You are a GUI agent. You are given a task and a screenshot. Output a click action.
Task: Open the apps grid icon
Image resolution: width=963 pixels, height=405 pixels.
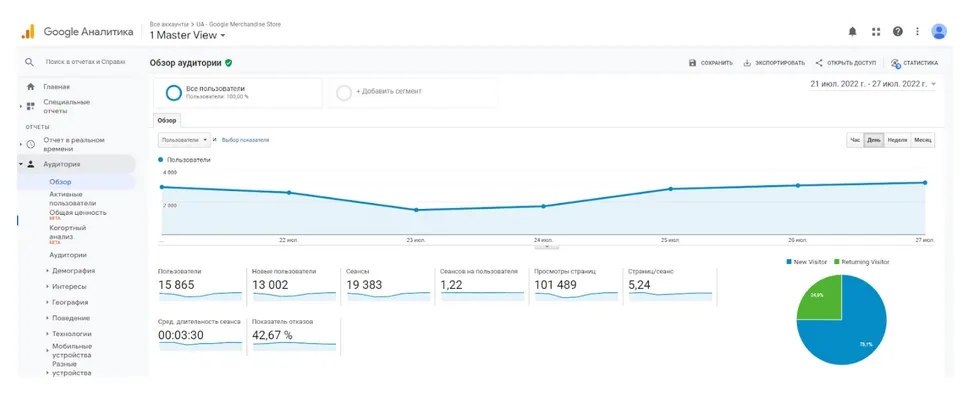(875, 32)
